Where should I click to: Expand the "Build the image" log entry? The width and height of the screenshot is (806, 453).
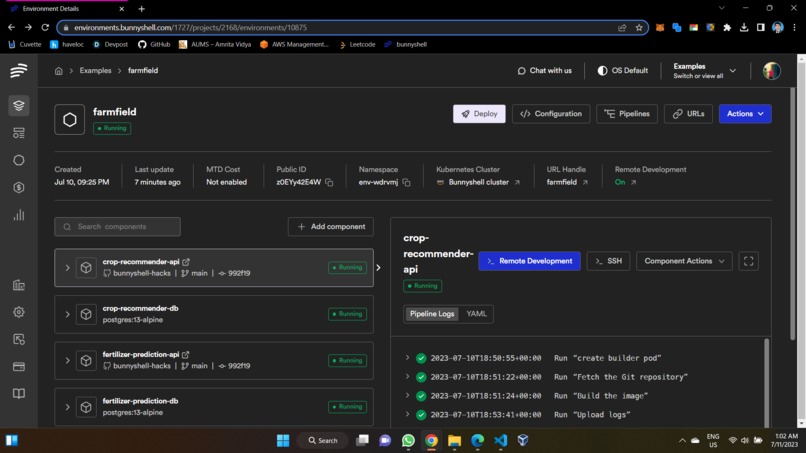[x=408, y=395]
